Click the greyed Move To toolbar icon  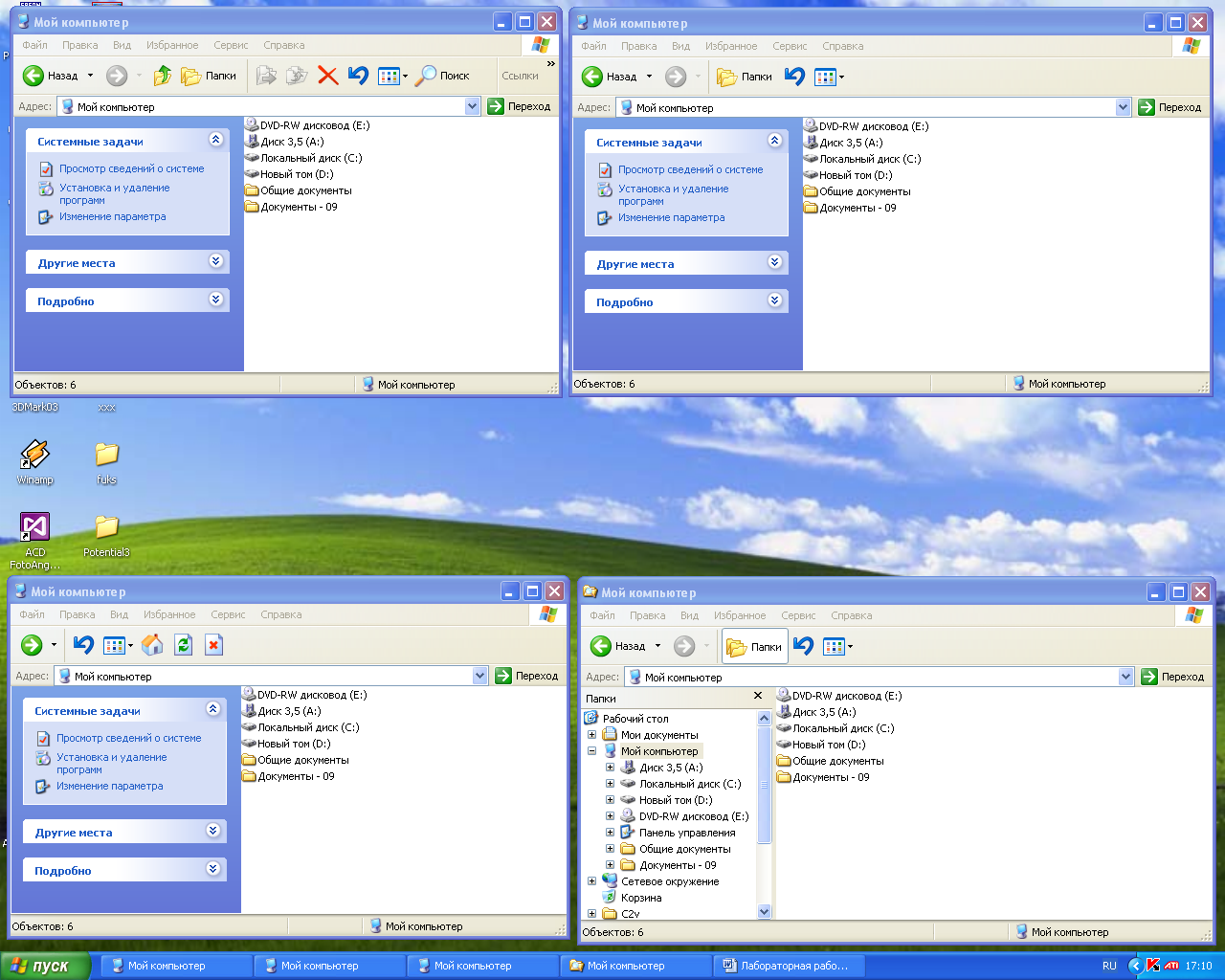click(x=266, y=76)
